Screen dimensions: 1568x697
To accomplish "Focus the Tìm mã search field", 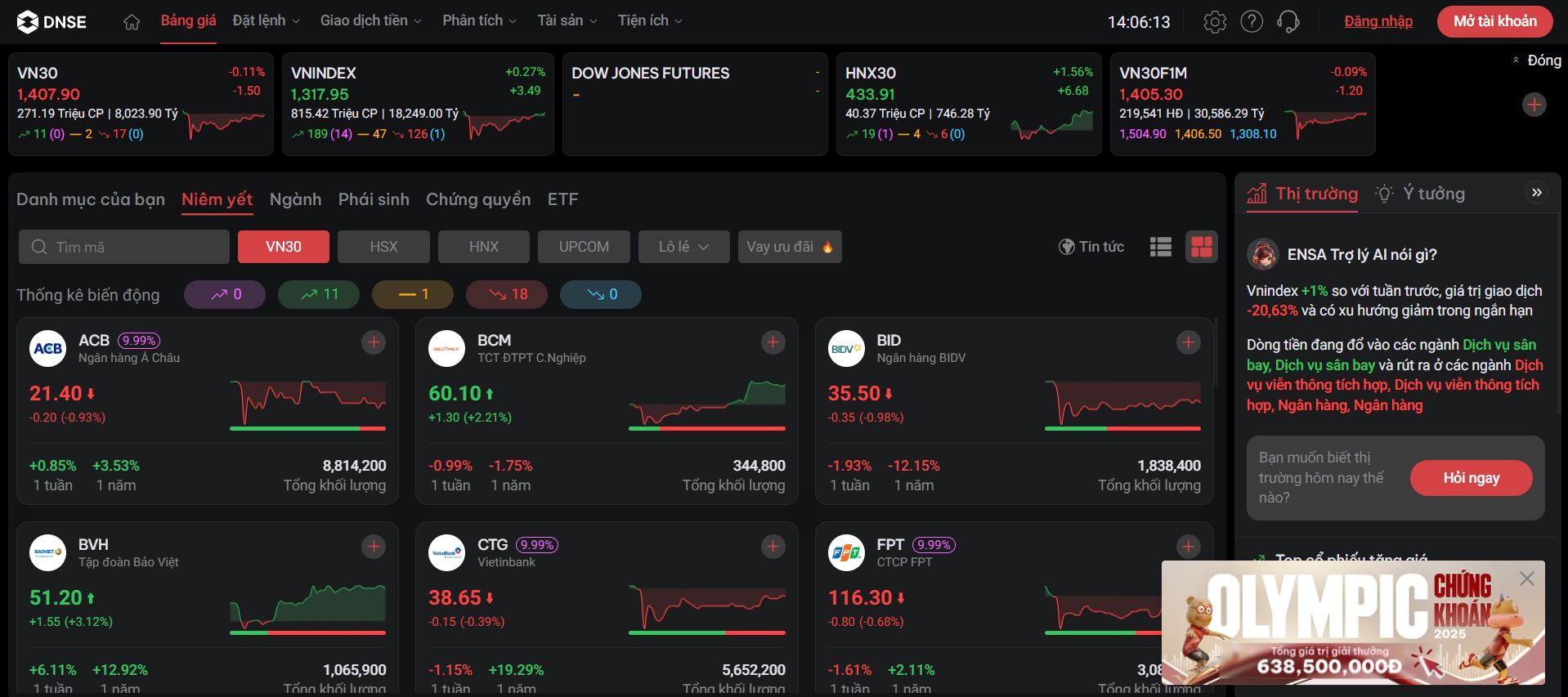I will tap(124, 247).
